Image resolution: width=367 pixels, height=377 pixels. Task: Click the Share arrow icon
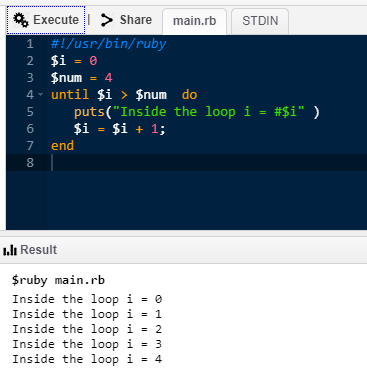(107, 20)
